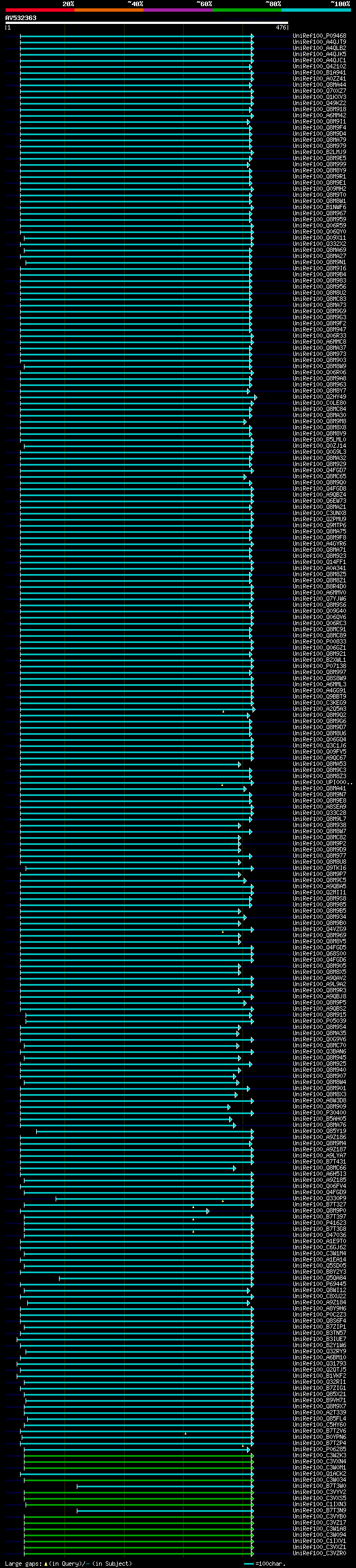
Task: Select hit UniRef100_Q06GQ4
Action: [319, 740]
